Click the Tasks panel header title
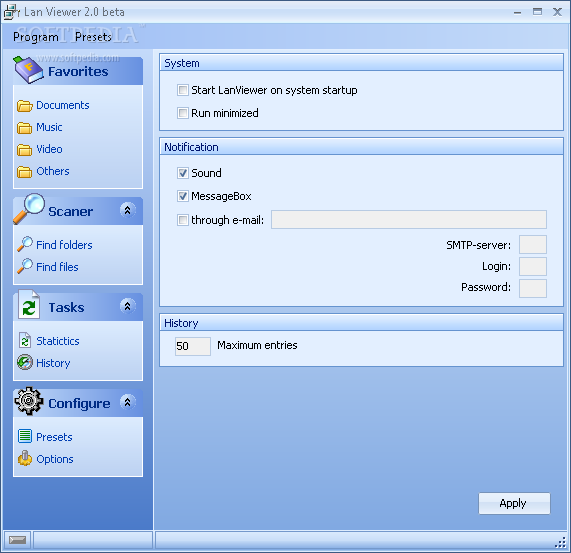 pyautogui.click(x=66, y=307)
